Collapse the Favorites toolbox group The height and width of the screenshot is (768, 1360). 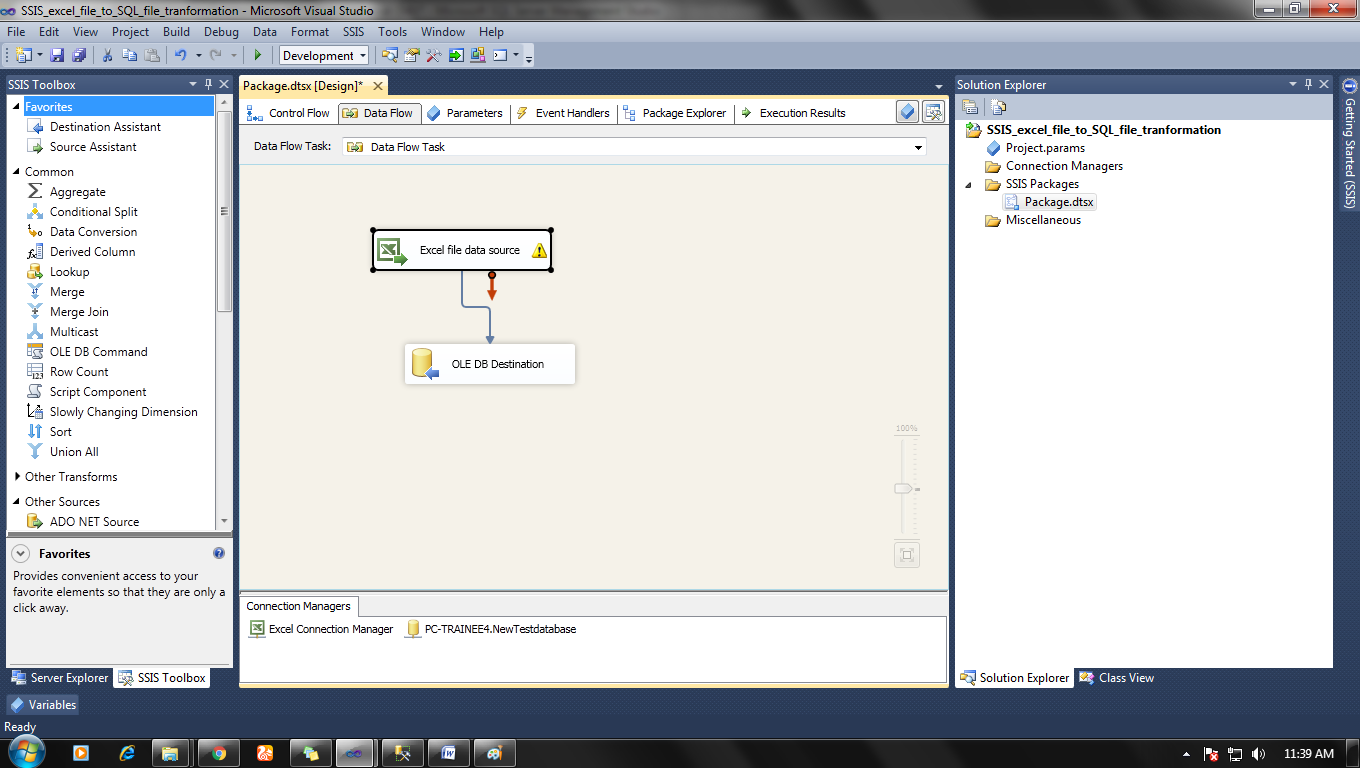pyautogui.click(x=16, y=107)
